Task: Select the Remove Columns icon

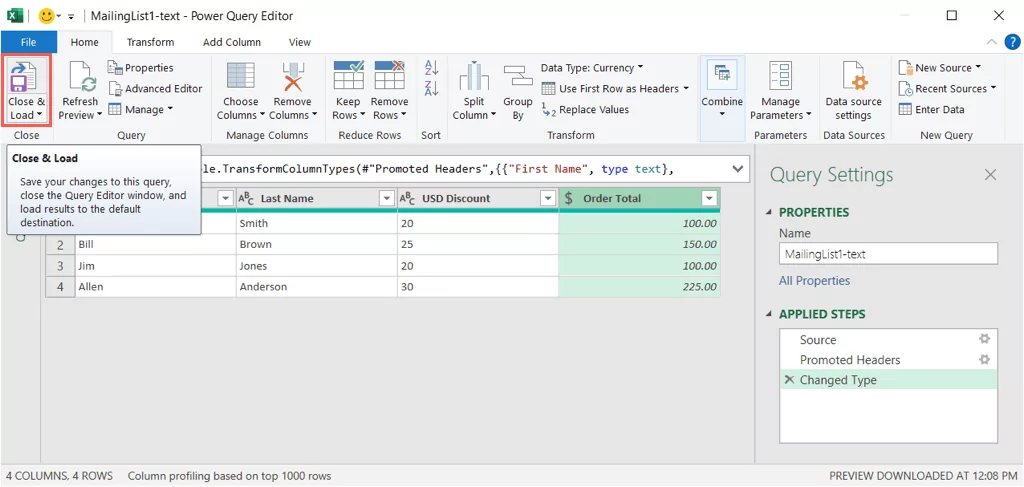Action: (x=292, y=78)
